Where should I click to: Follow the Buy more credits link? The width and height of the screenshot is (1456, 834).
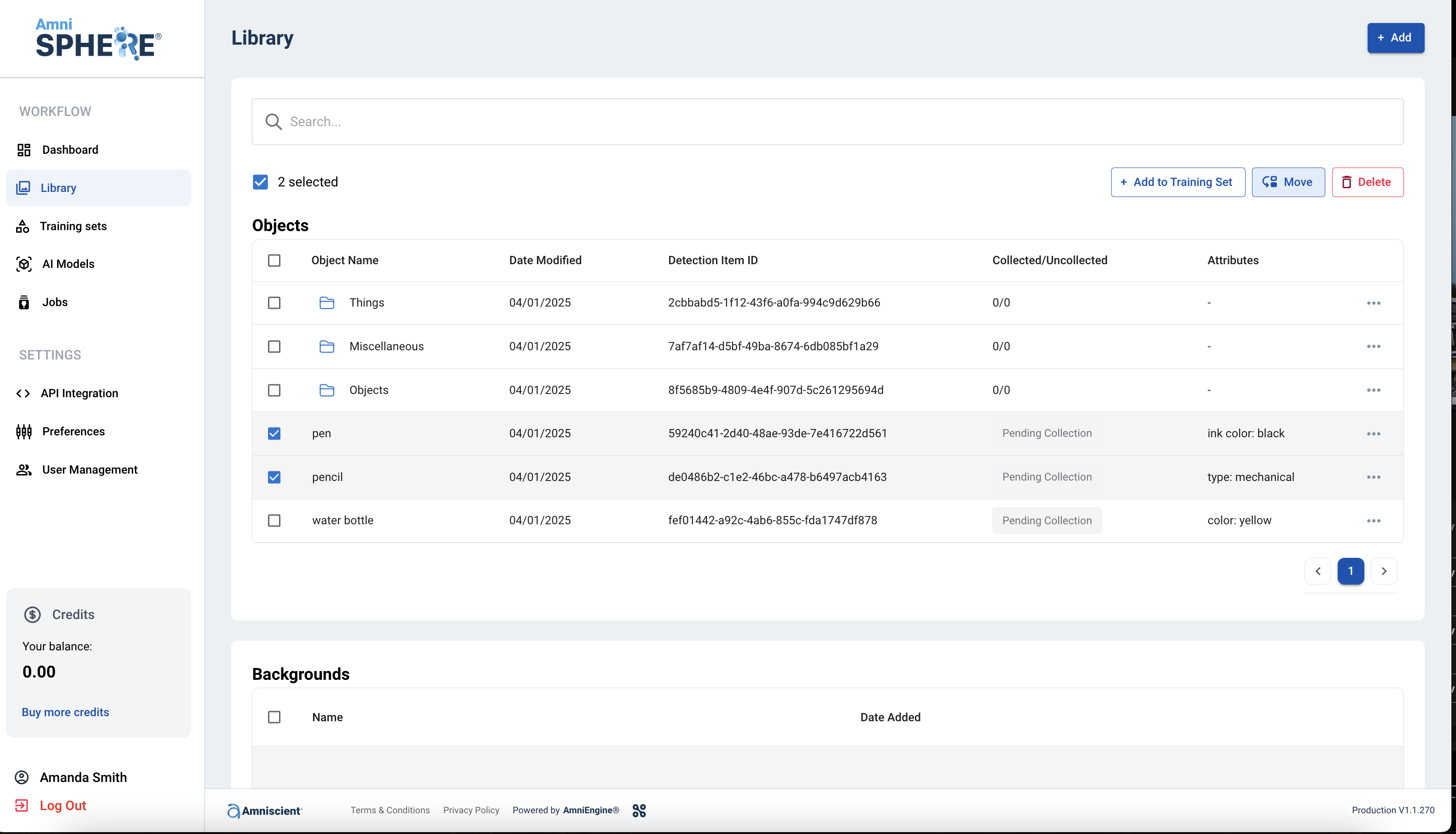pos(65,712)
